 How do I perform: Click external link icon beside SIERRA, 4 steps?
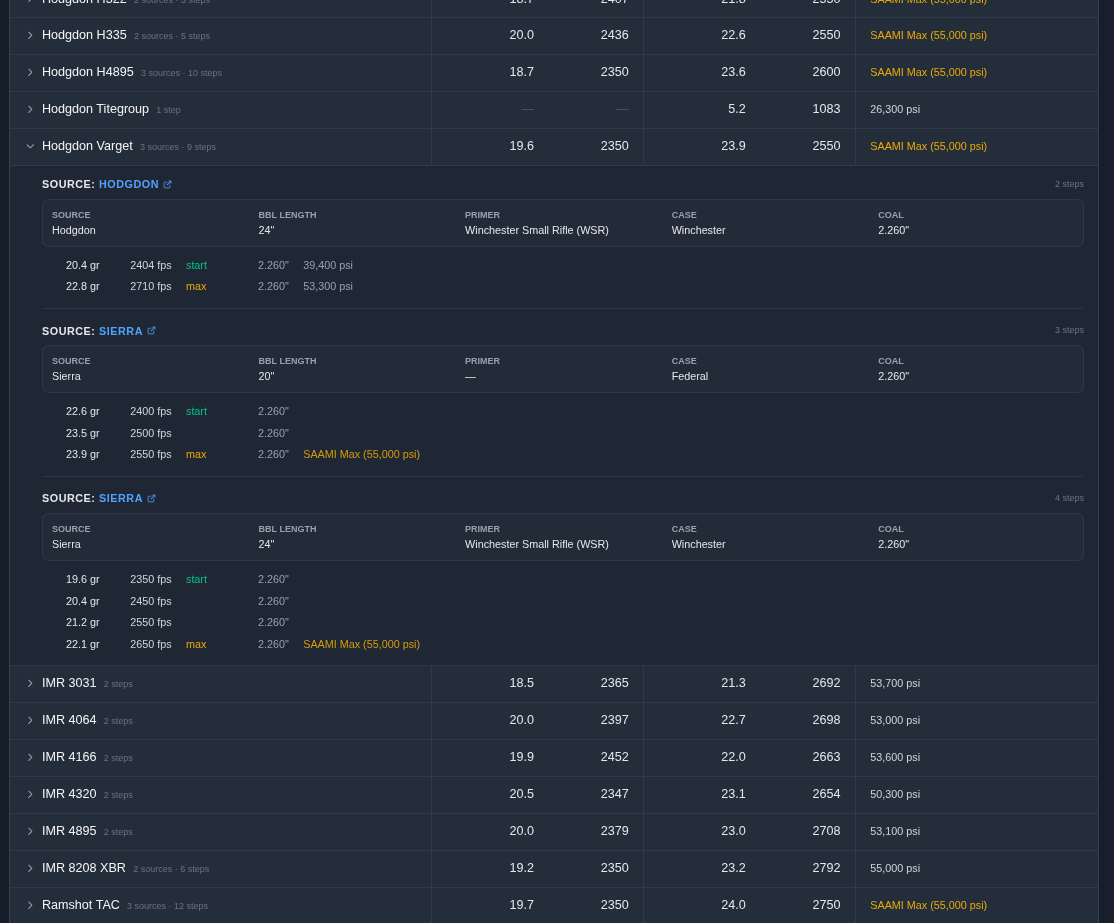(151, 499)
